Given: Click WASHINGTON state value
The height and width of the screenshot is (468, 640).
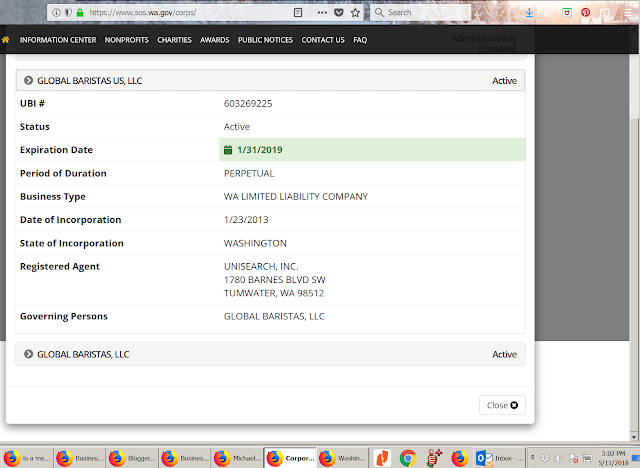Looking at the screenshot, I should pos(255,243).
